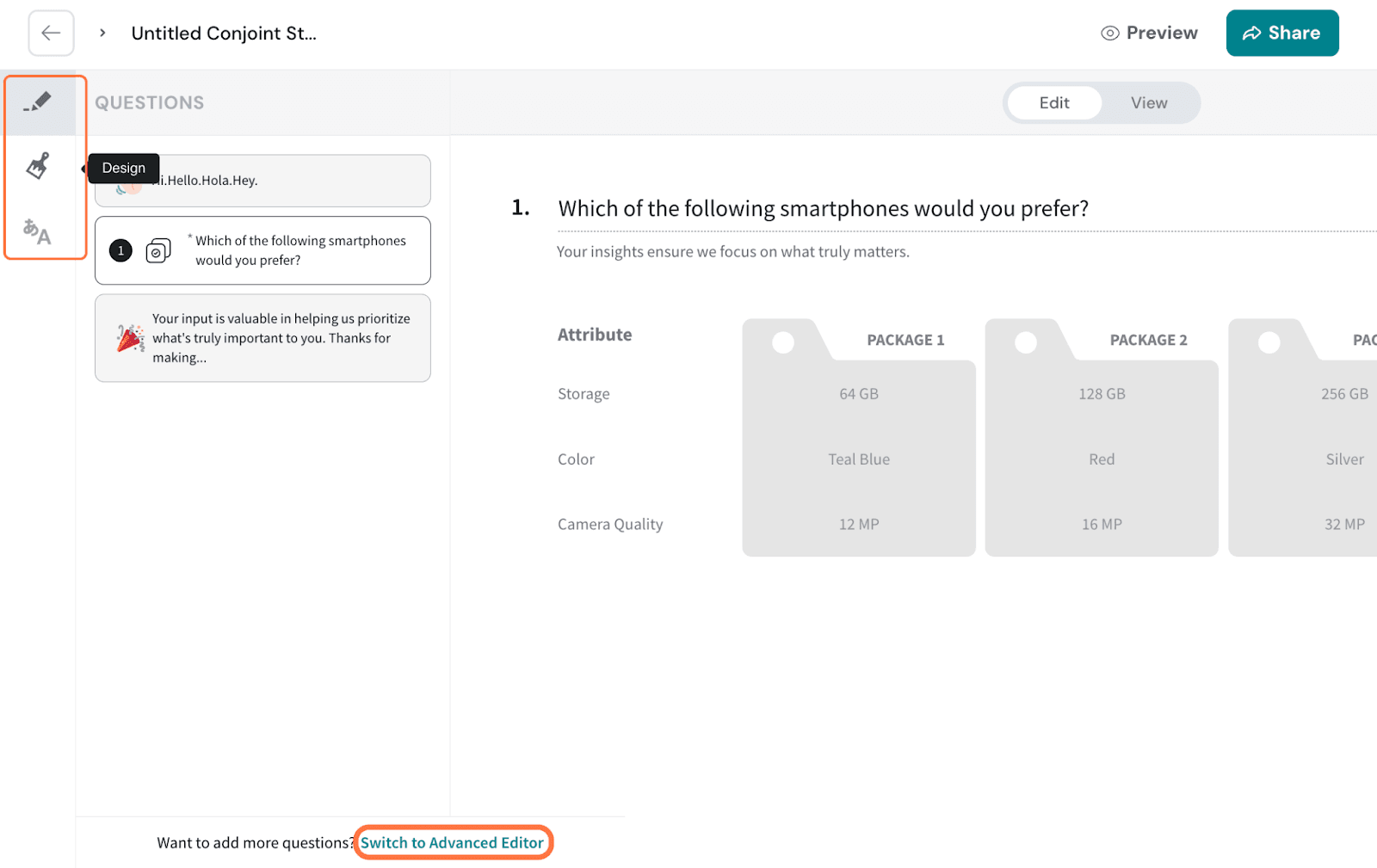
Task: Click the conjoint question type icon
Action: tap(158, 250)
